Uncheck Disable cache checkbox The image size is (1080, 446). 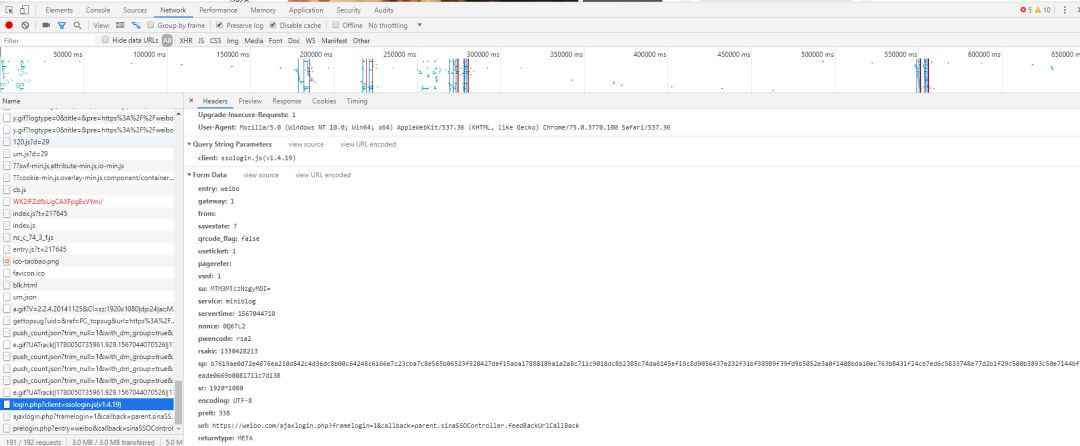[x=273, y=25]
